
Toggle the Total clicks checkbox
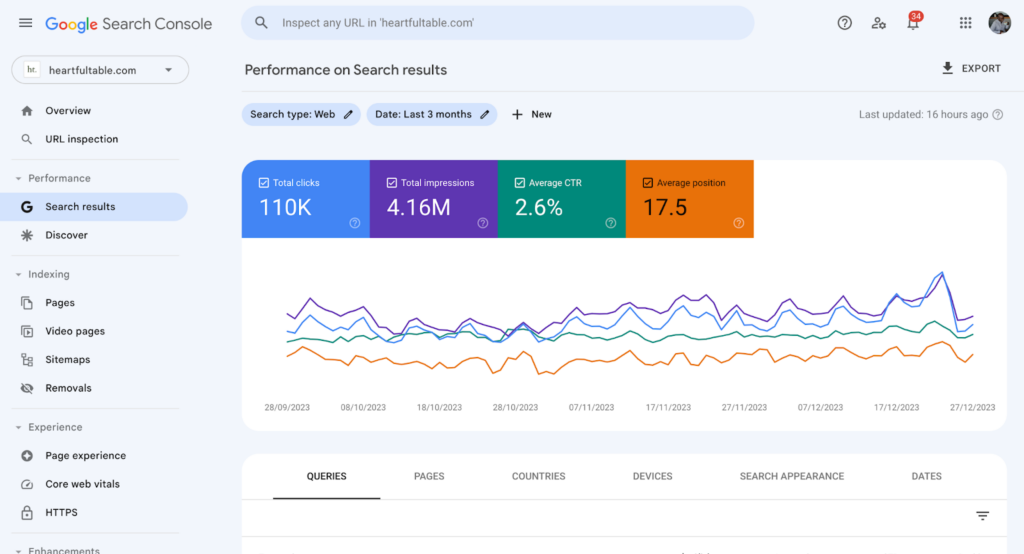(x=264, y=183)
